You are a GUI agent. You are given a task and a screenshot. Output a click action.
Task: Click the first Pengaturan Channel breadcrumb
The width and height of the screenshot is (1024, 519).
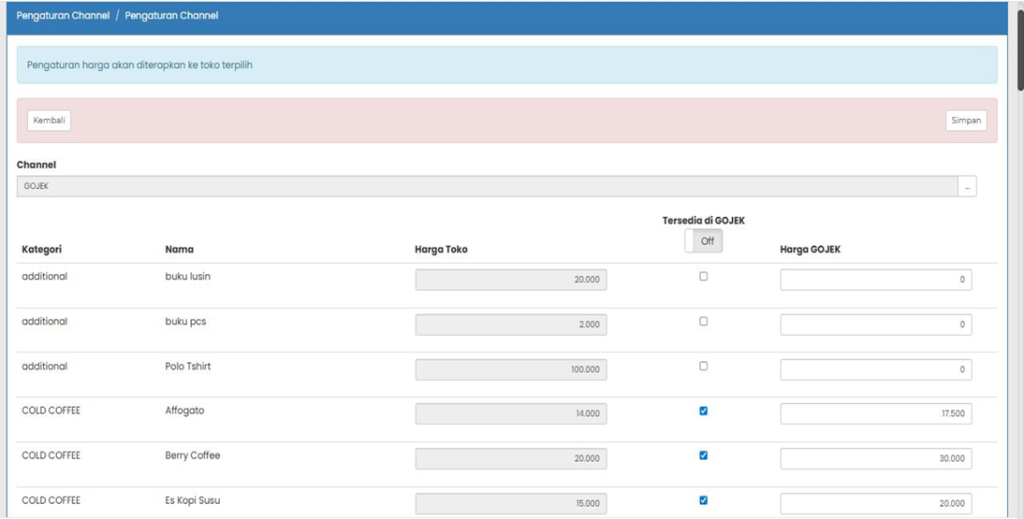click(x=63, y=16)
